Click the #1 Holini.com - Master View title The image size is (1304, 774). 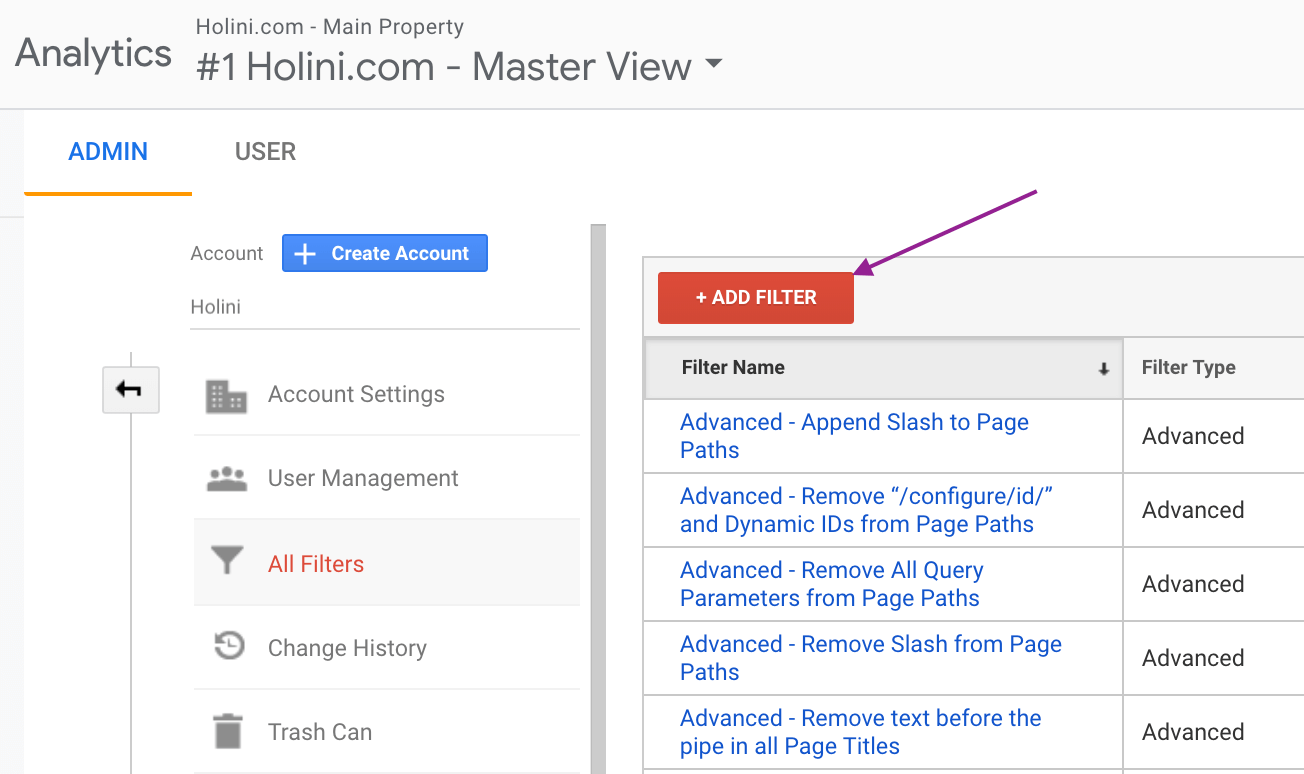pyautogui.click(x=444, y=67)
